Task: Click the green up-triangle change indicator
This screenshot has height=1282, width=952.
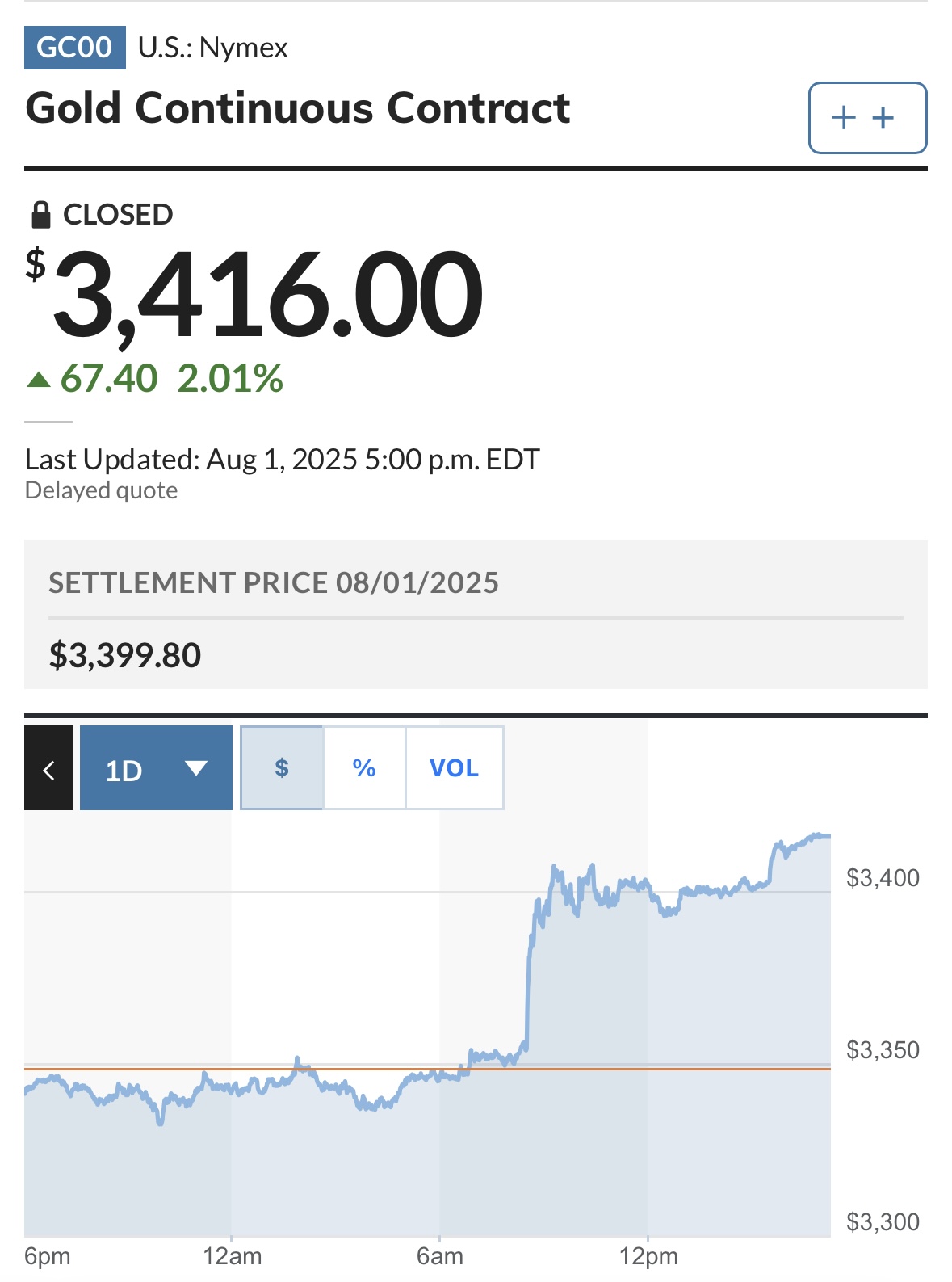Action: (39, 379)
